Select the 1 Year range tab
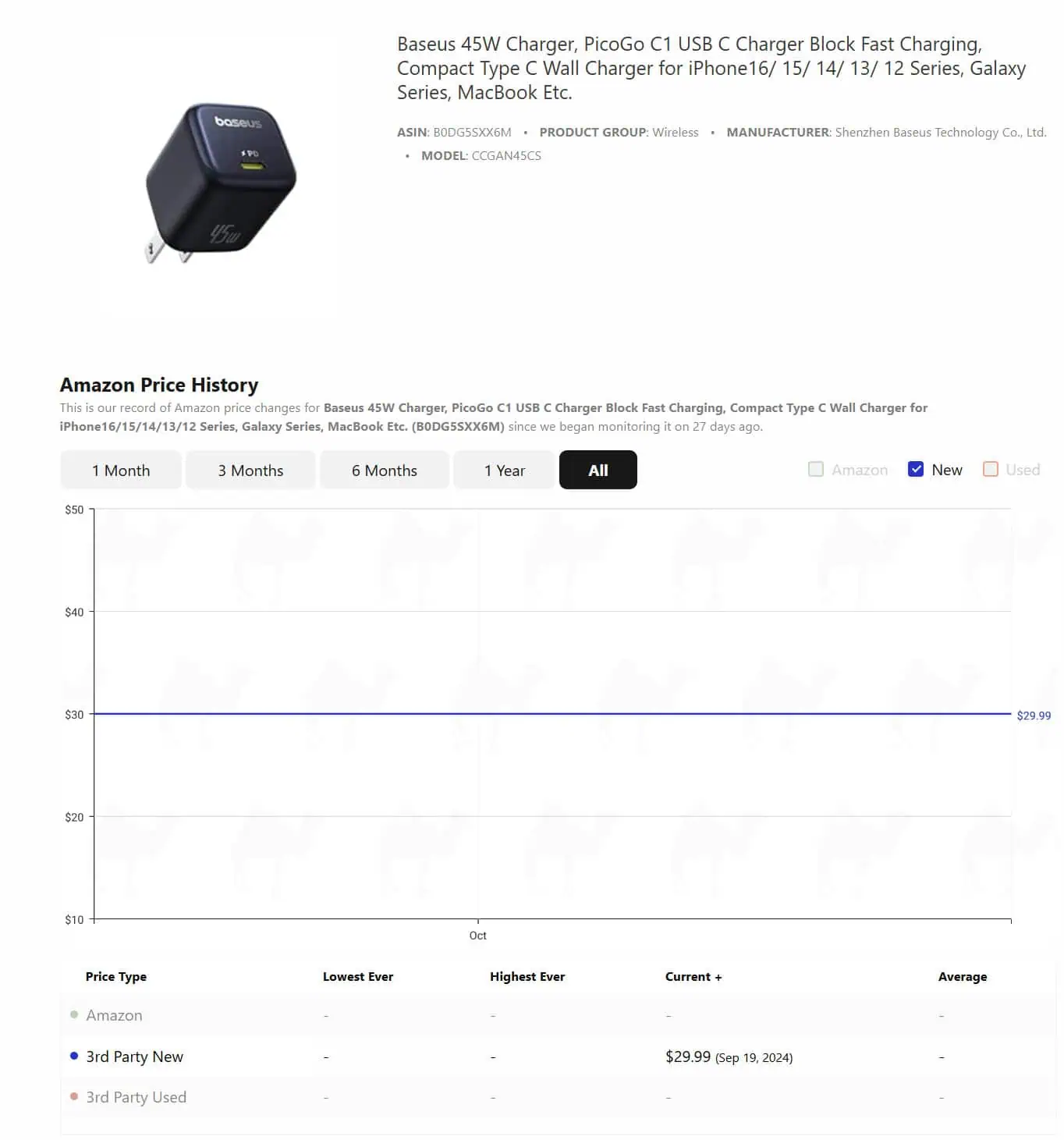This screenshot has width=1064, height=1140. (x=505, y=471)
